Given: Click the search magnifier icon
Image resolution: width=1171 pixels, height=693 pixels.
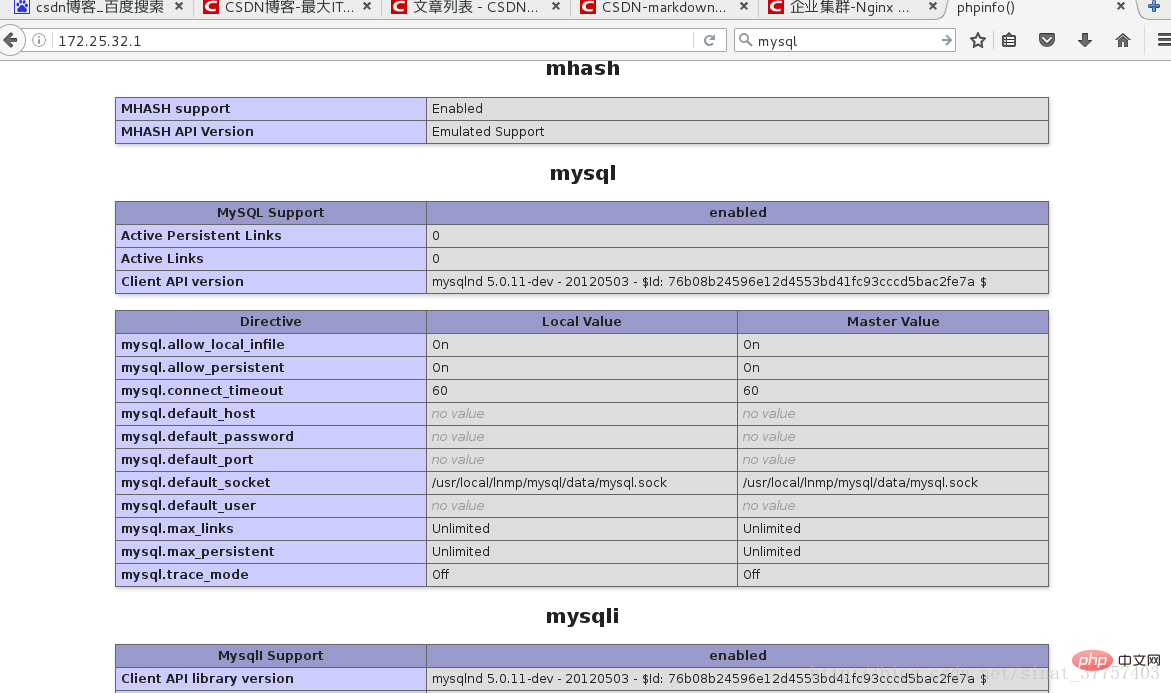Looking at the screenshot, I should [x=745, y=40].
